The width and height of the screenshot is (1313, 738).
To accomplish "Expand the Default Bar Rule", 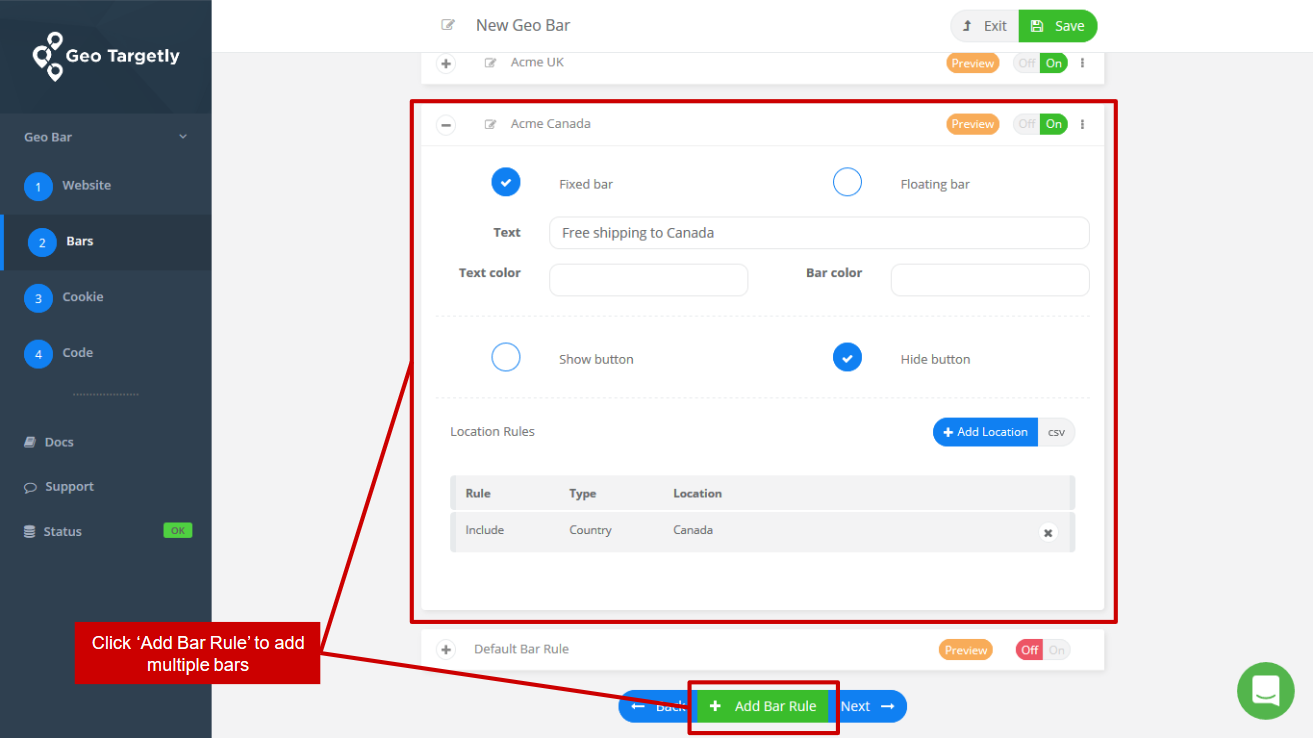I will (x=445, y=648).
